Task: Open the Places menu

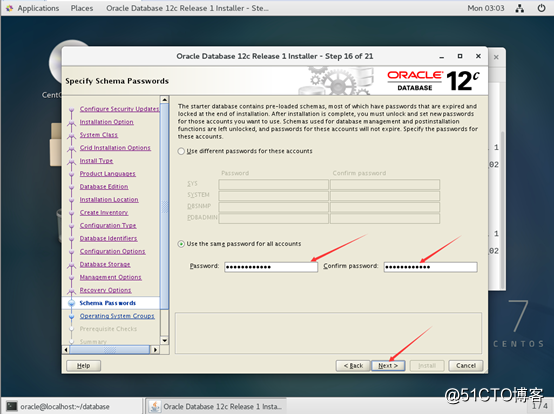Action: tap(82, 8)
